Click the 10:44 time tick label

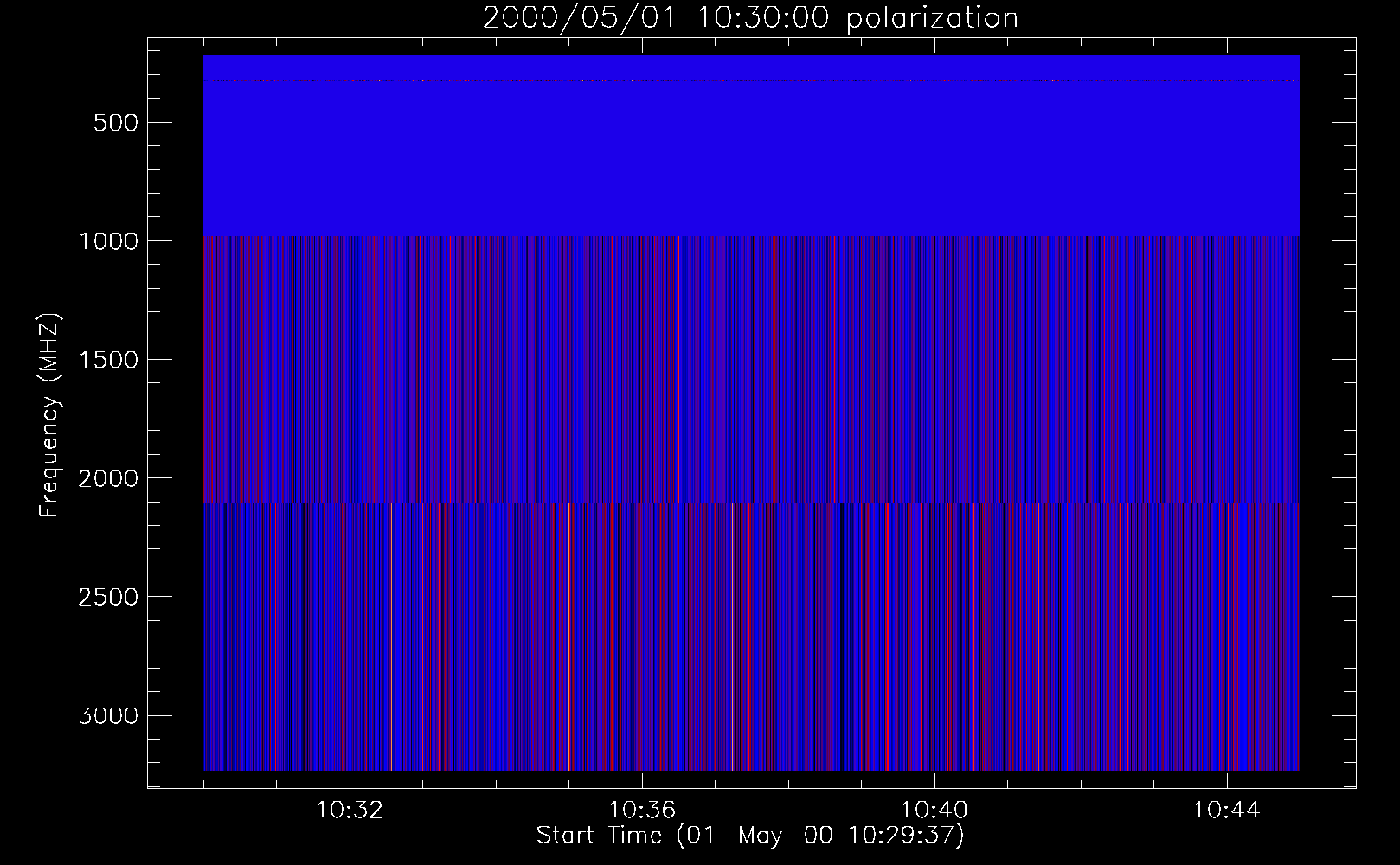[1227, 811]
